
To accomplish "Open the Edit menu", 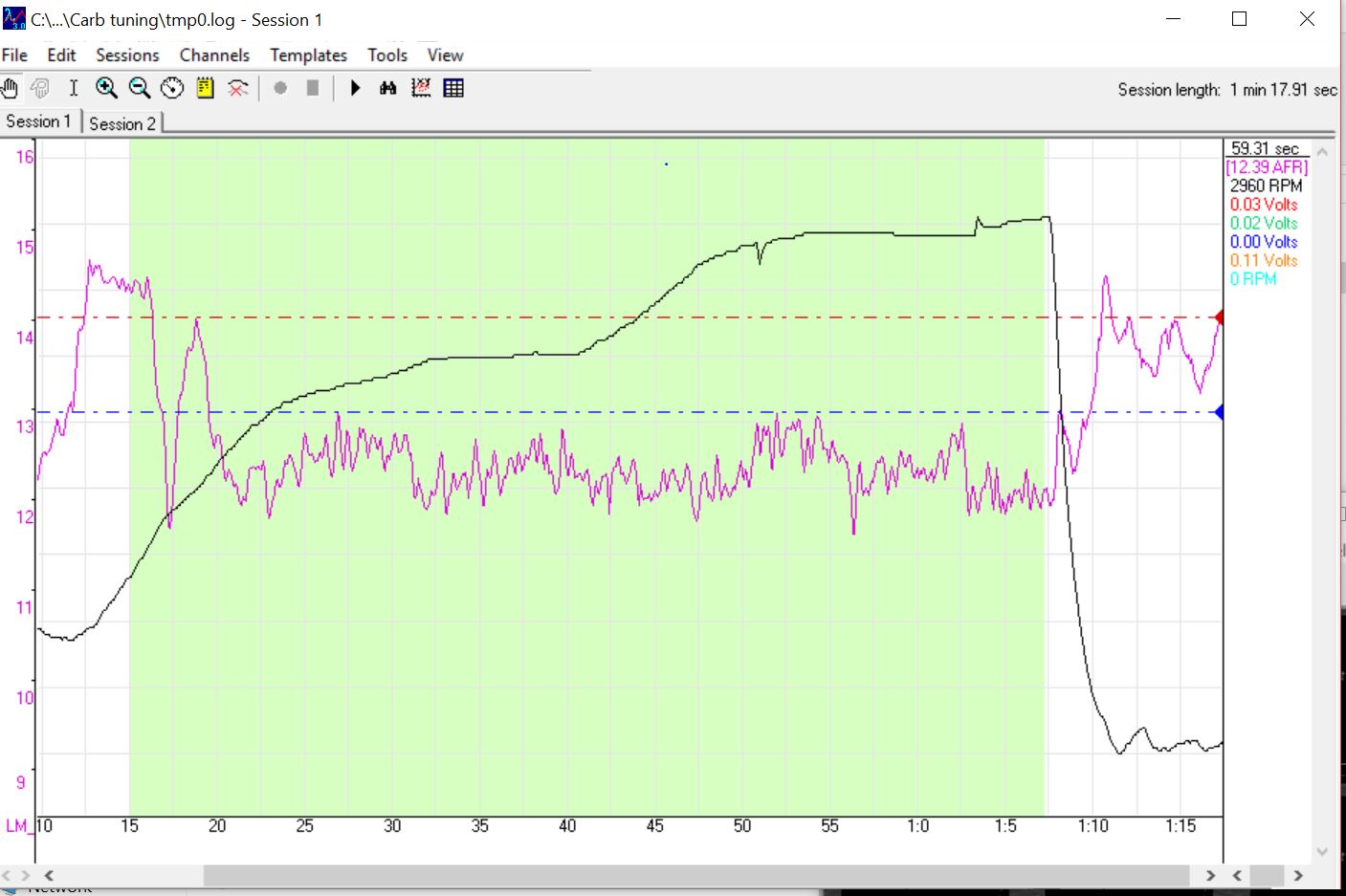I will [x=61, y=55].
